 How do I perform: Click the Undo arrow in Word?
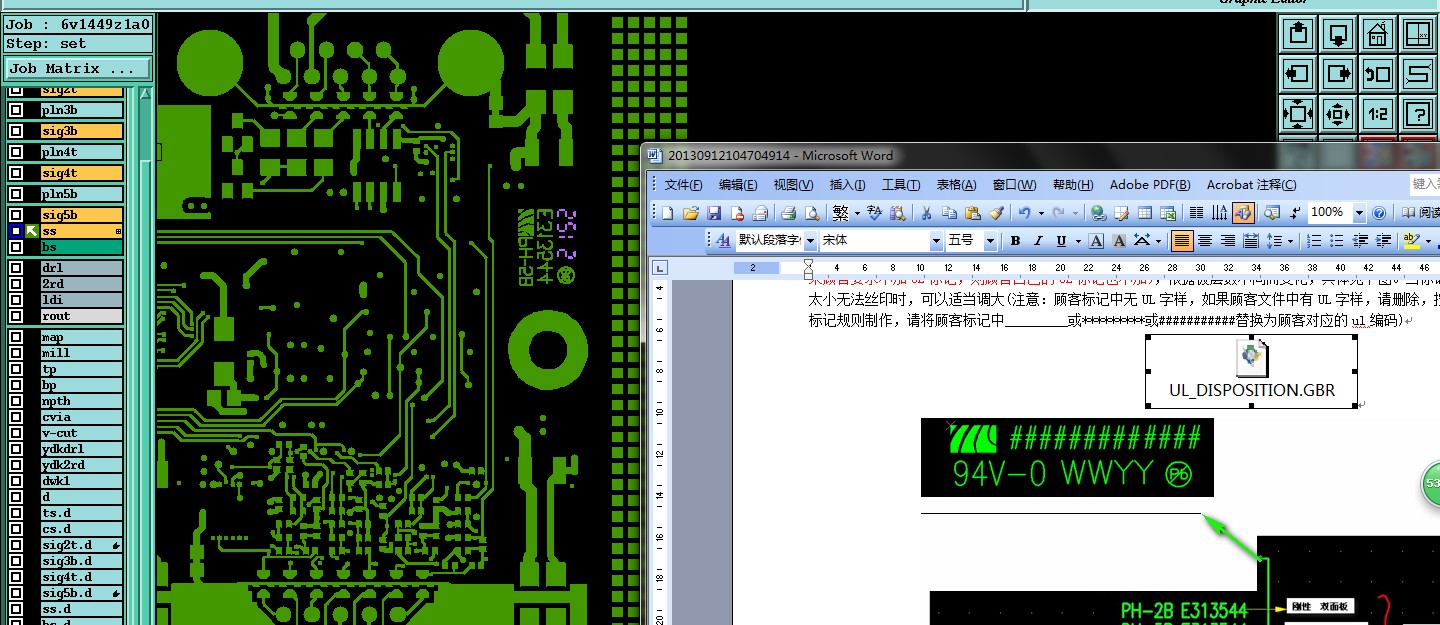pos(1024,213)
